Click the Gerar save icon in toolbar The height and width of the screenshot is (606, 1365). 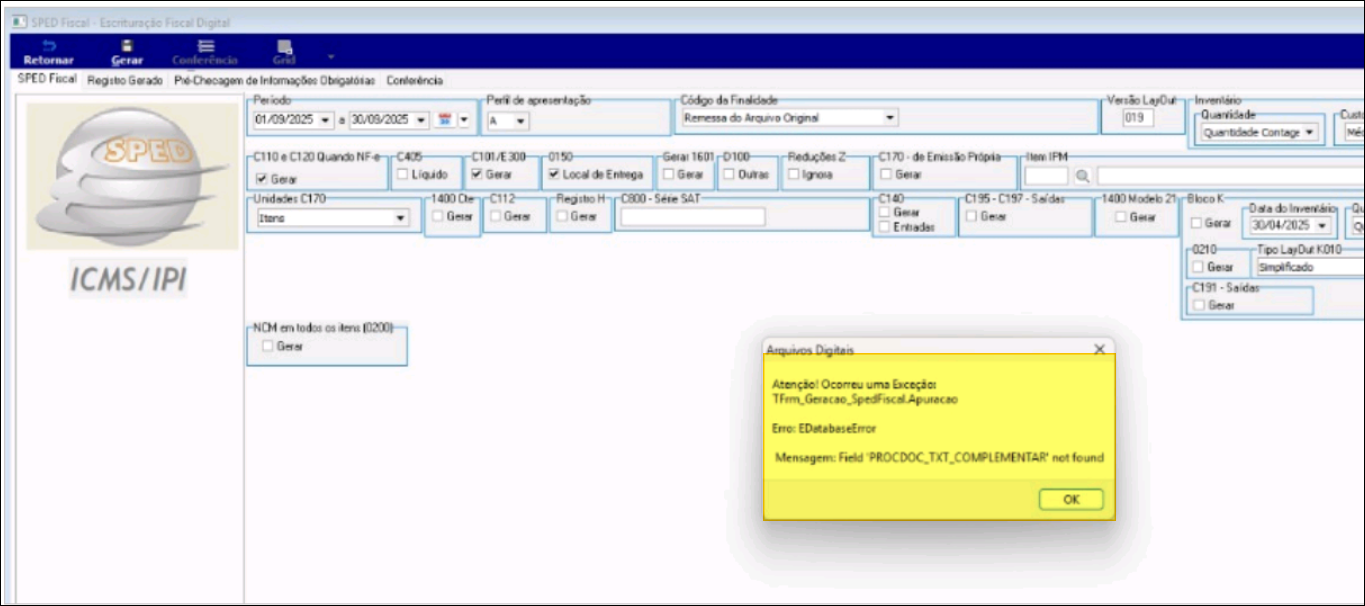point(127,46)
